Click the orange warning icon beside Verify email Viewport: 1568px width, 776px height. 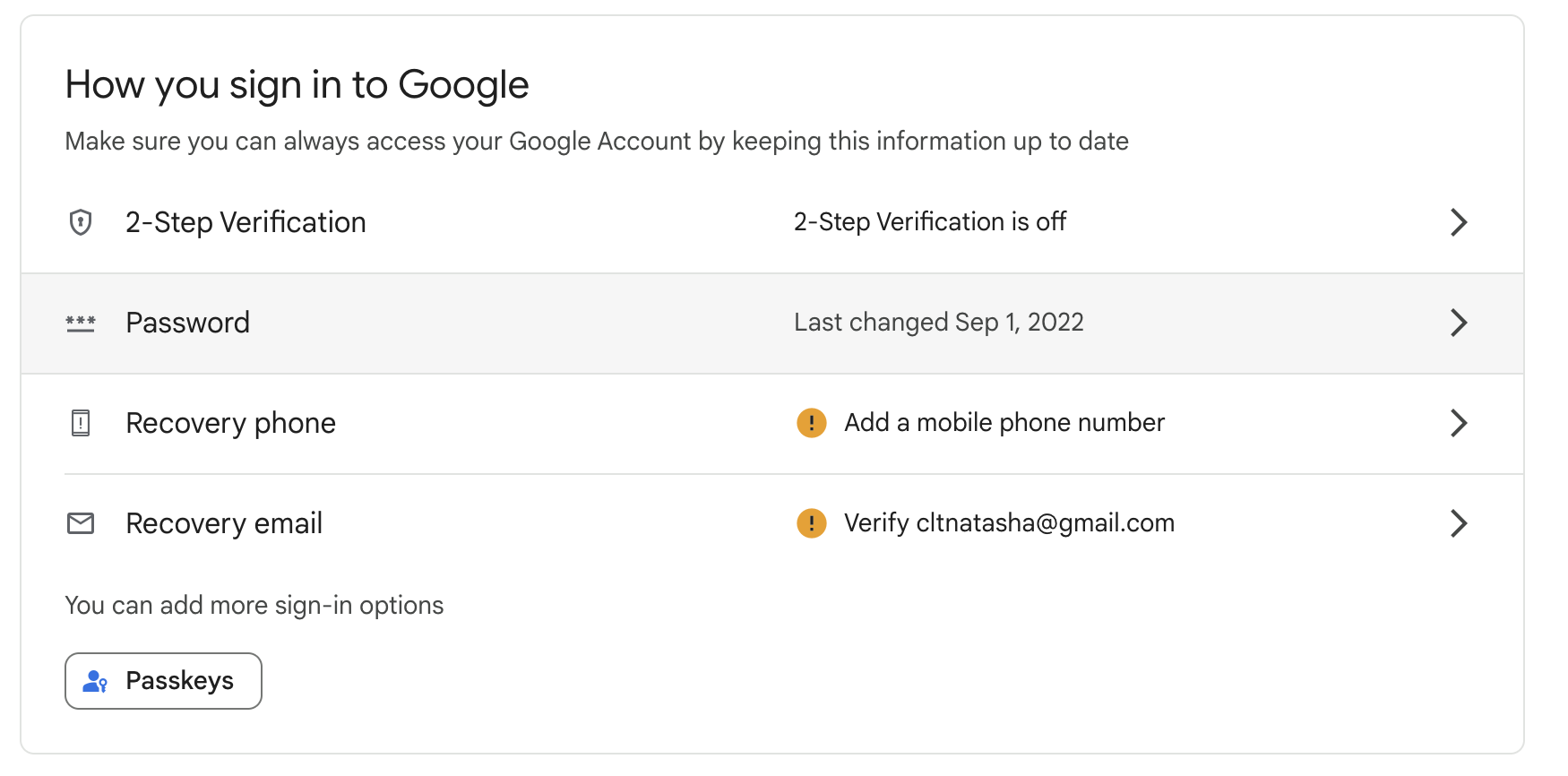(x=812, y=523)
